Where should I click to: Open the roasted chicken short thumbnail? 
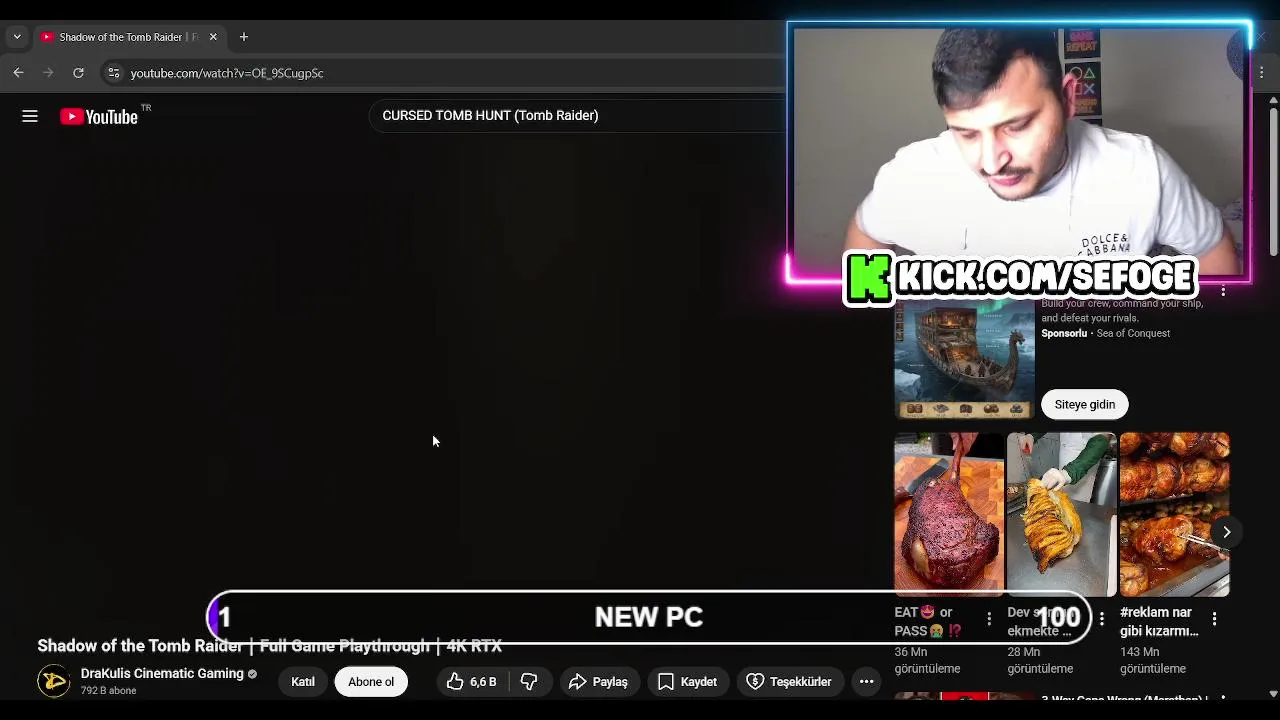[x=1175, y=514]
